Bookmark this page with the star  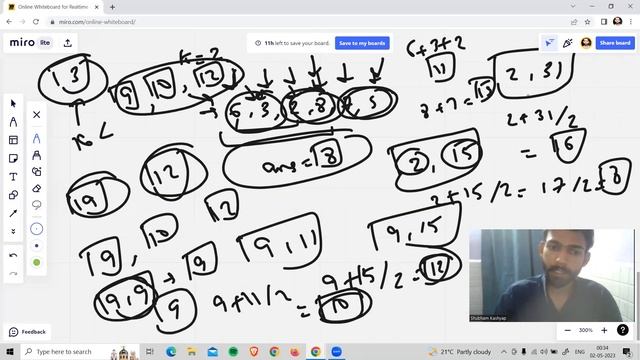(587, 22)
